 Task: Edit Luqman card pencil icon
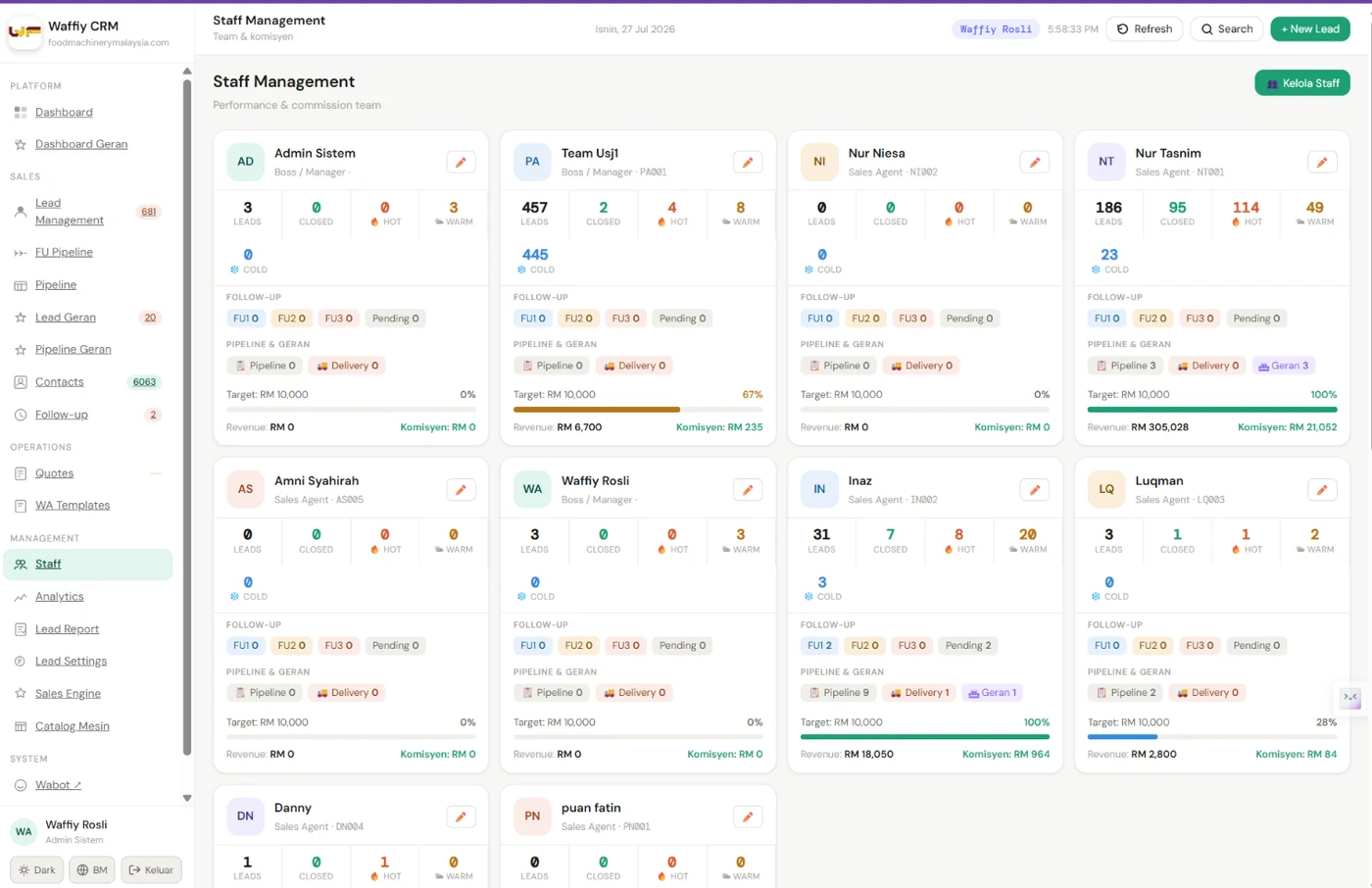coord(1322,490)
